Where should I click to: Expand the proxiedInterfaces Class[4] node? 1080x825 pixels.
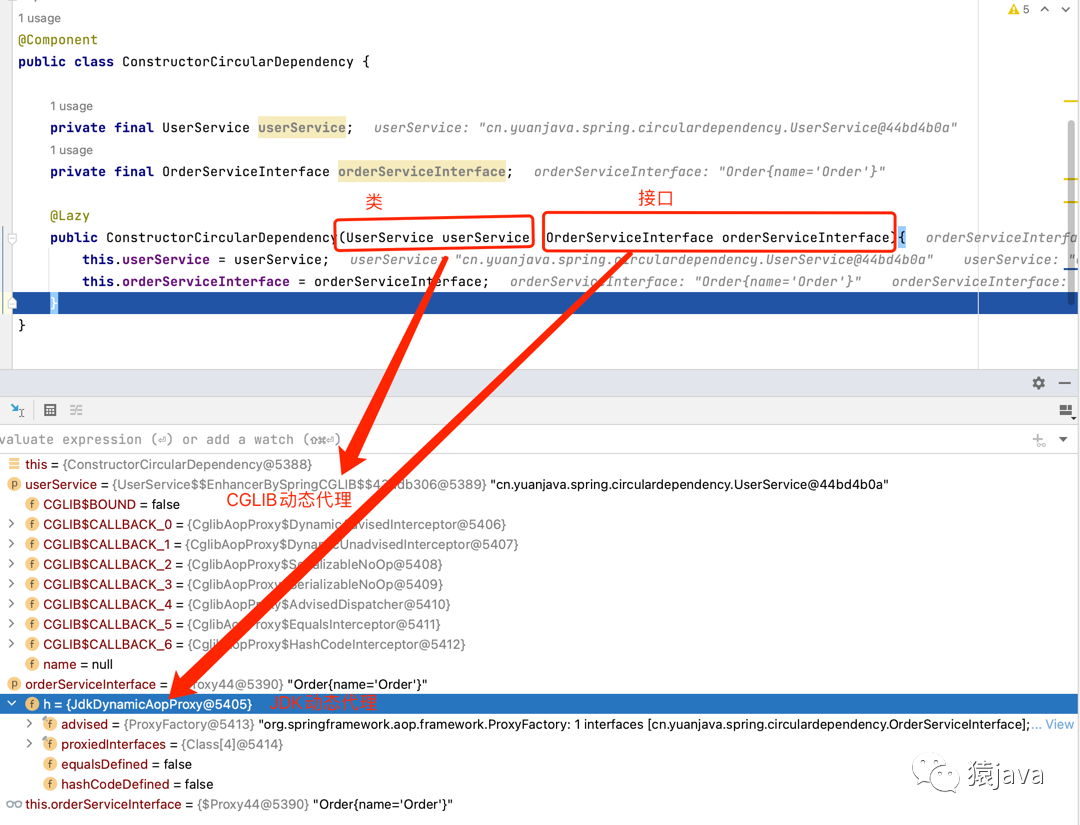click(29, 744)
